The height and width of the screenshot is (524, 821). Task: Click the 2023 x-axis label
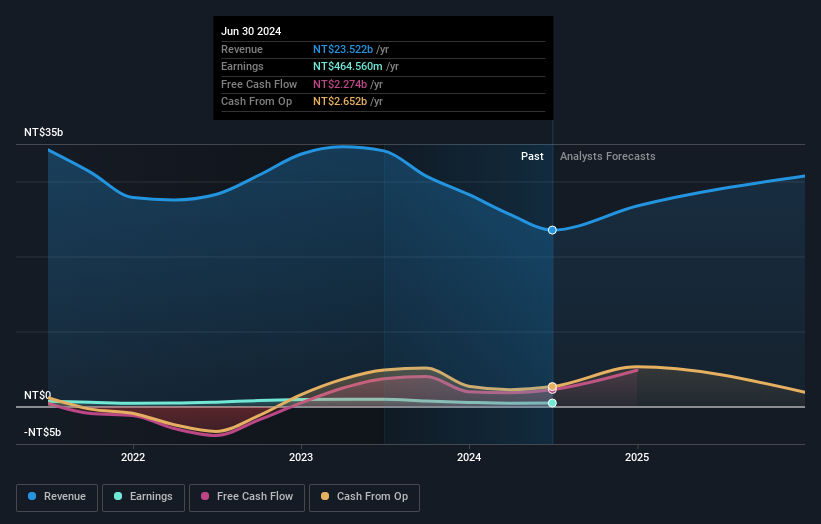click(x=301, y=458)
